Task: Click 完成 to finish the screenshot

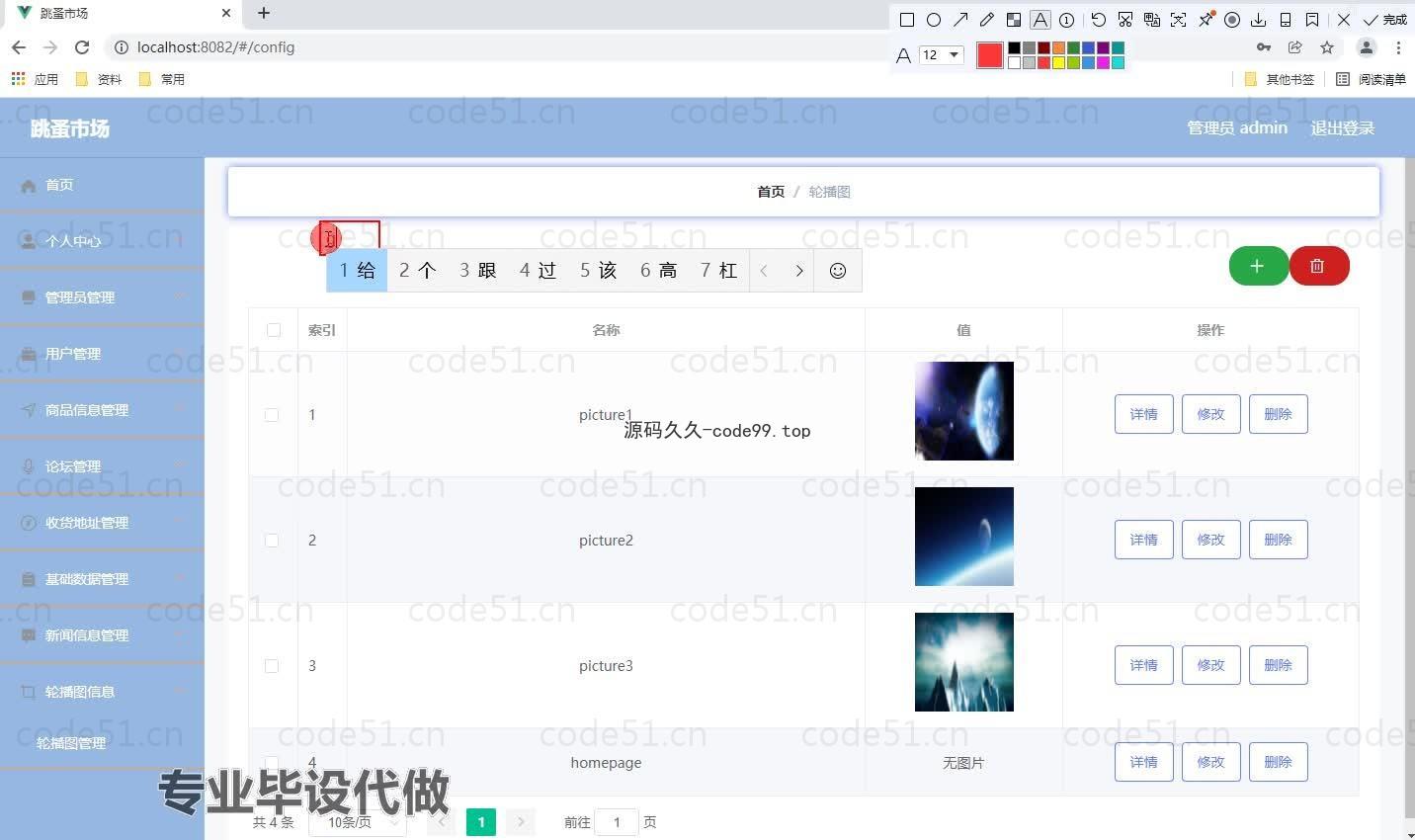Action: pos(1385,20)
